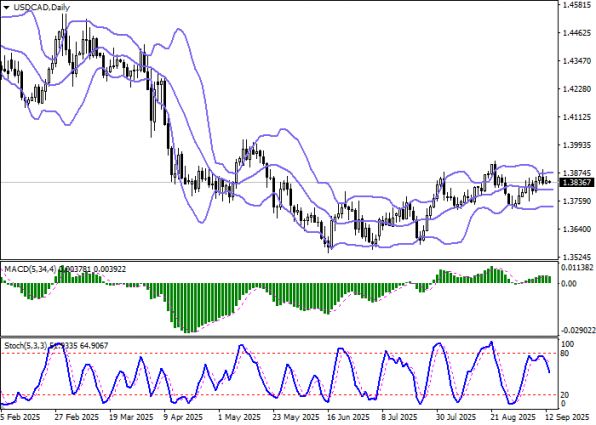
Task: Click the 30 Jul 2025 date label
Action: tap(456, 417)
